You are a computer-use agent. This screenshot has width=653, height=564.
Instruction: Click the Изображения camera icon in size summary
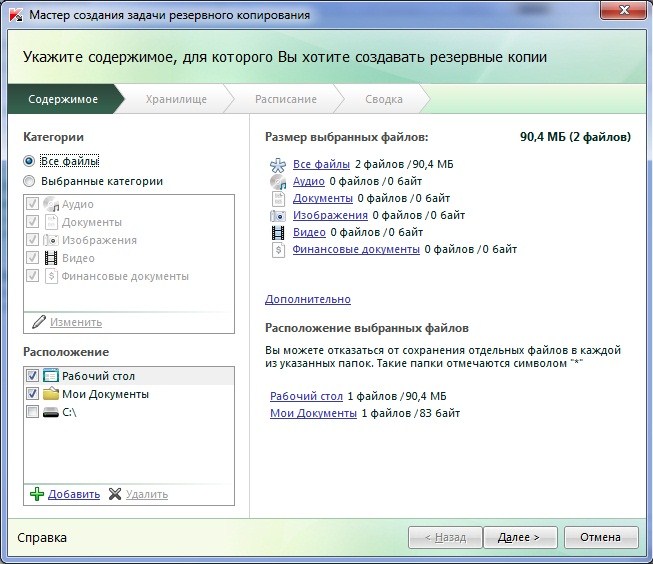(x=278, y=216)
